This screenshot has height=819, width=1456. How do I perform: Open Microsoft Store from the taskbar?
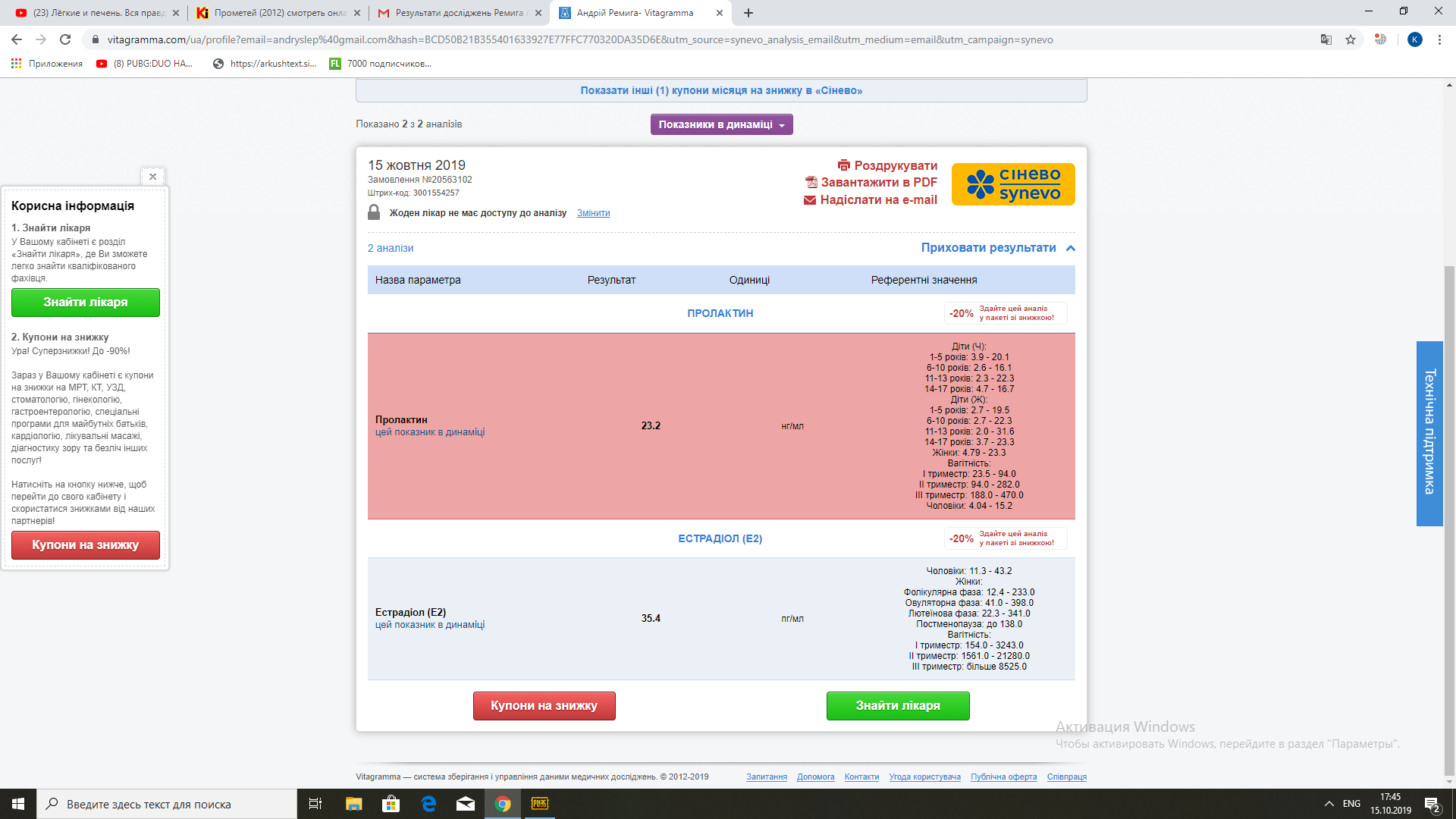(x=391, y=804)
